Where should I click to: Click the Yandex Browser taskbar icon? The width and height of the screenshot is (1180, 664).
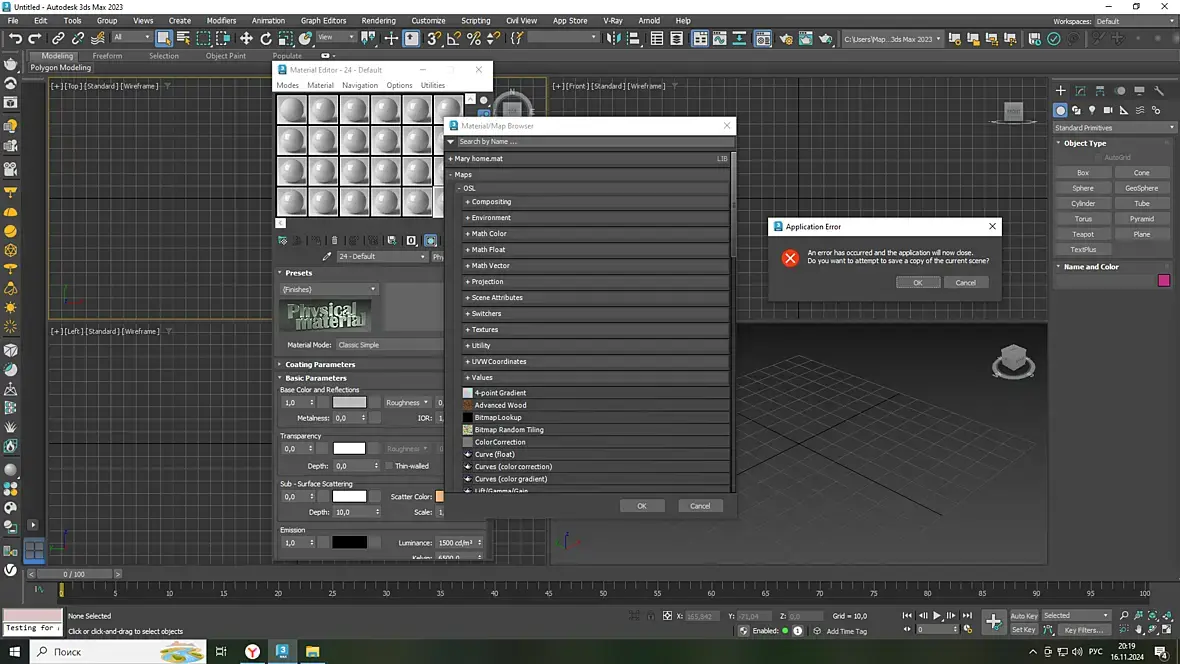point(254,651)
